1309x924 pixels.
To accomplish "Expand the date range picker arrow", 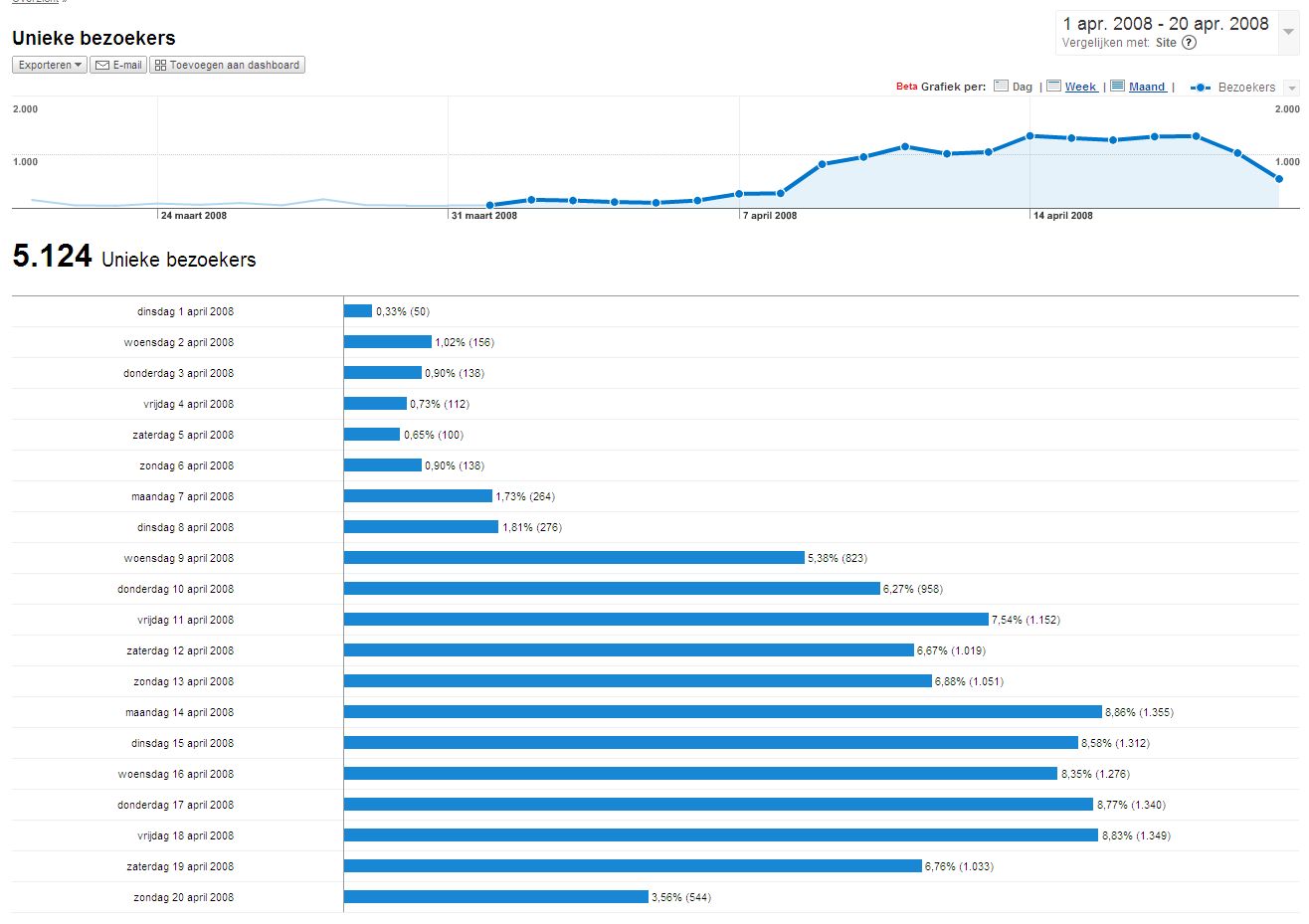I will tap(1288, 32).
